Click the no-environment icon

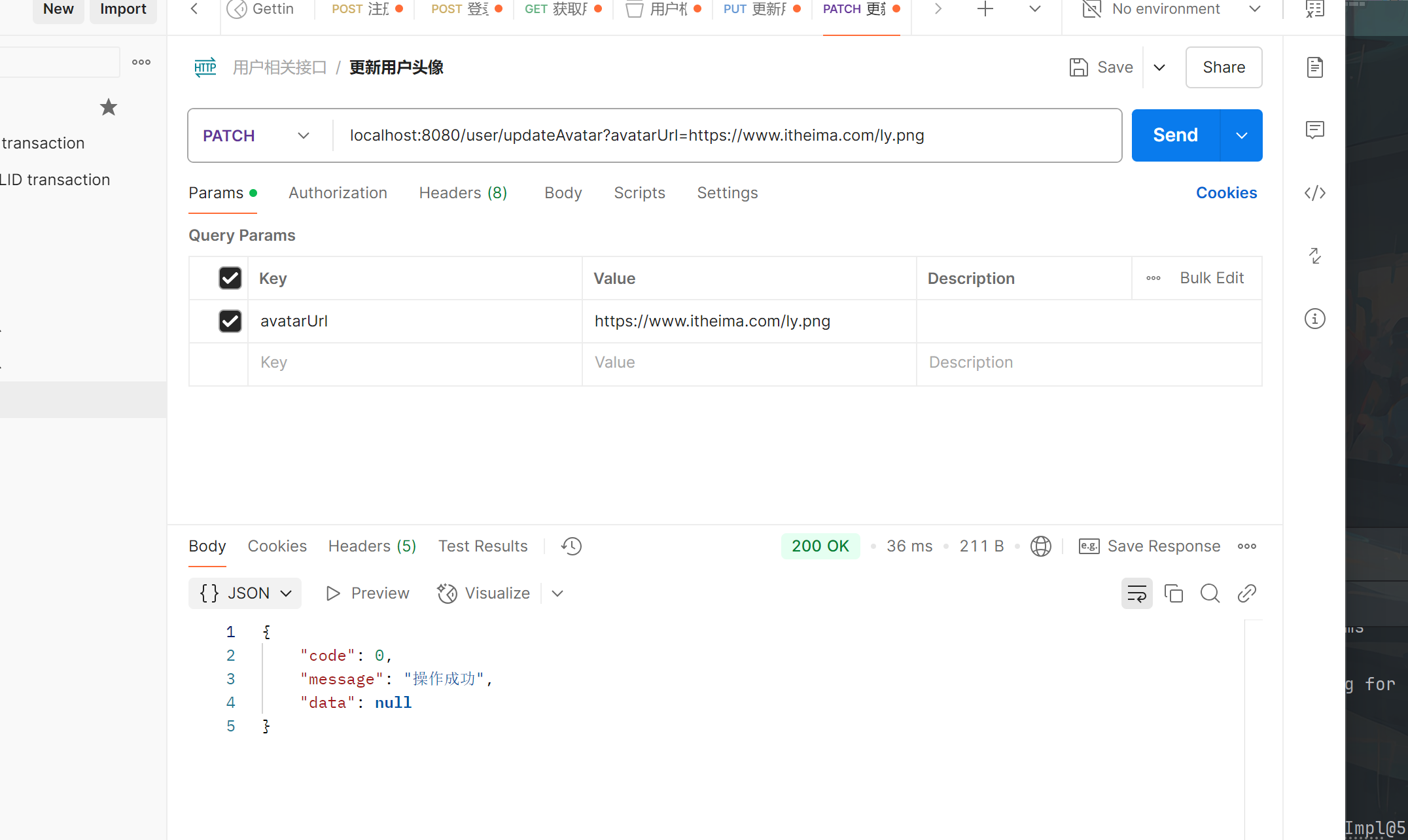tap(1091, 9)
